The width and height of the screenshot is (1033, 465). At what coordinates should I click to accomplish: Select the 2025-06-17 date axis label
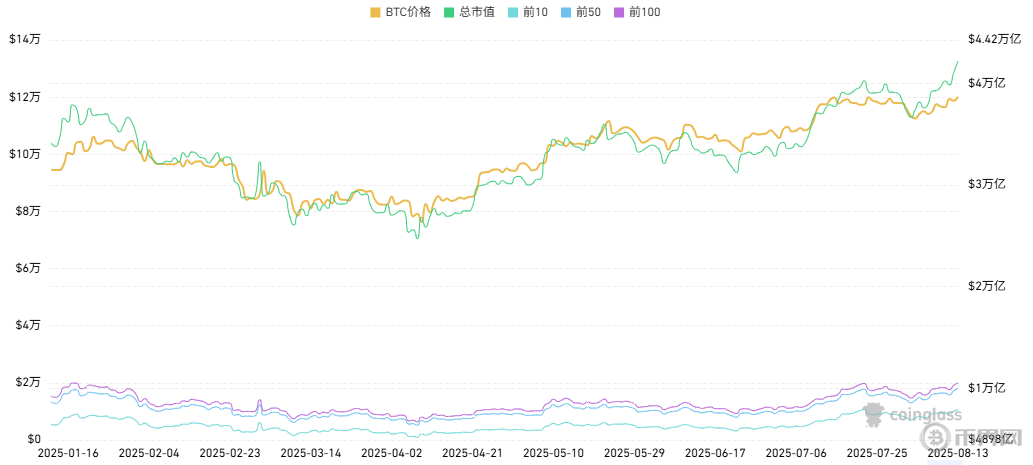716,453
